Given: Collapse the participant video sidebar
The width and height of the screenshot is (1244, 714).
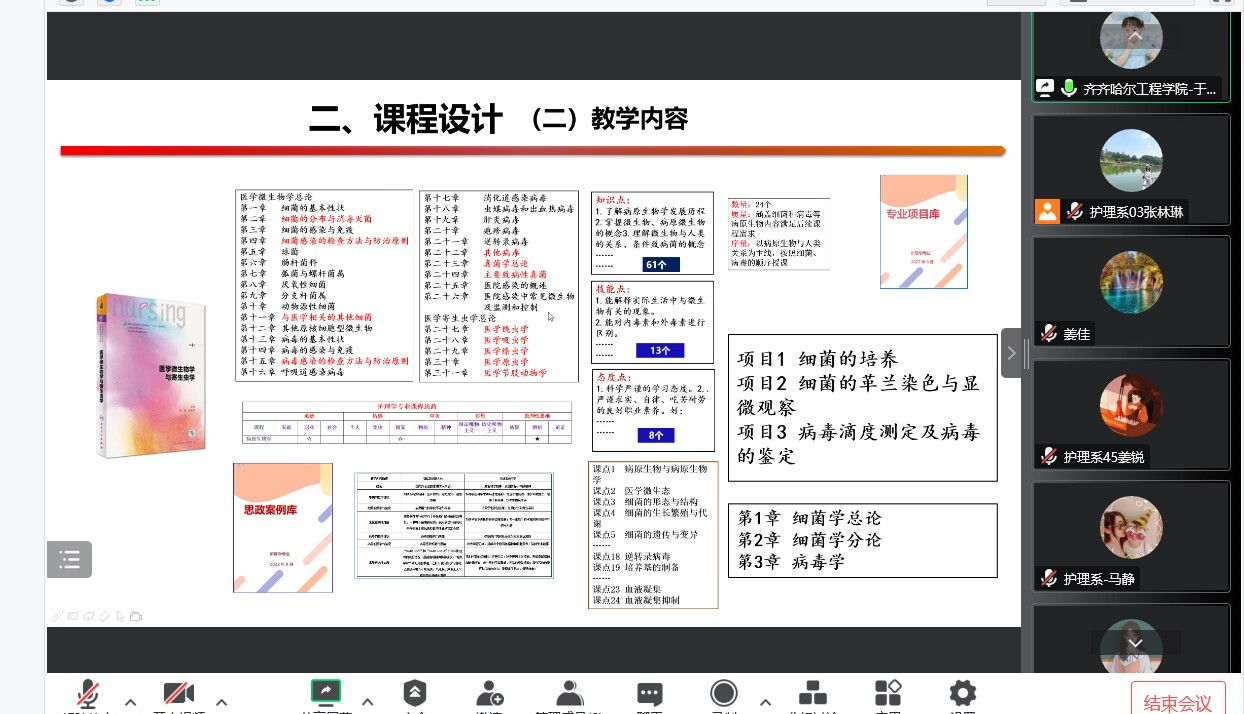Looking at the screenshot, I should (x=1011, y=353).
